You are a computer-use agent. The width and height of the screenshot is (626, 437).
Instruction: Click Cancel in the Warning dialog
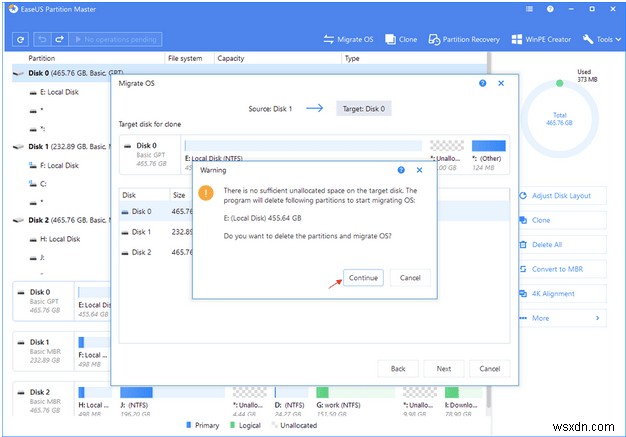tap(410, 278)
